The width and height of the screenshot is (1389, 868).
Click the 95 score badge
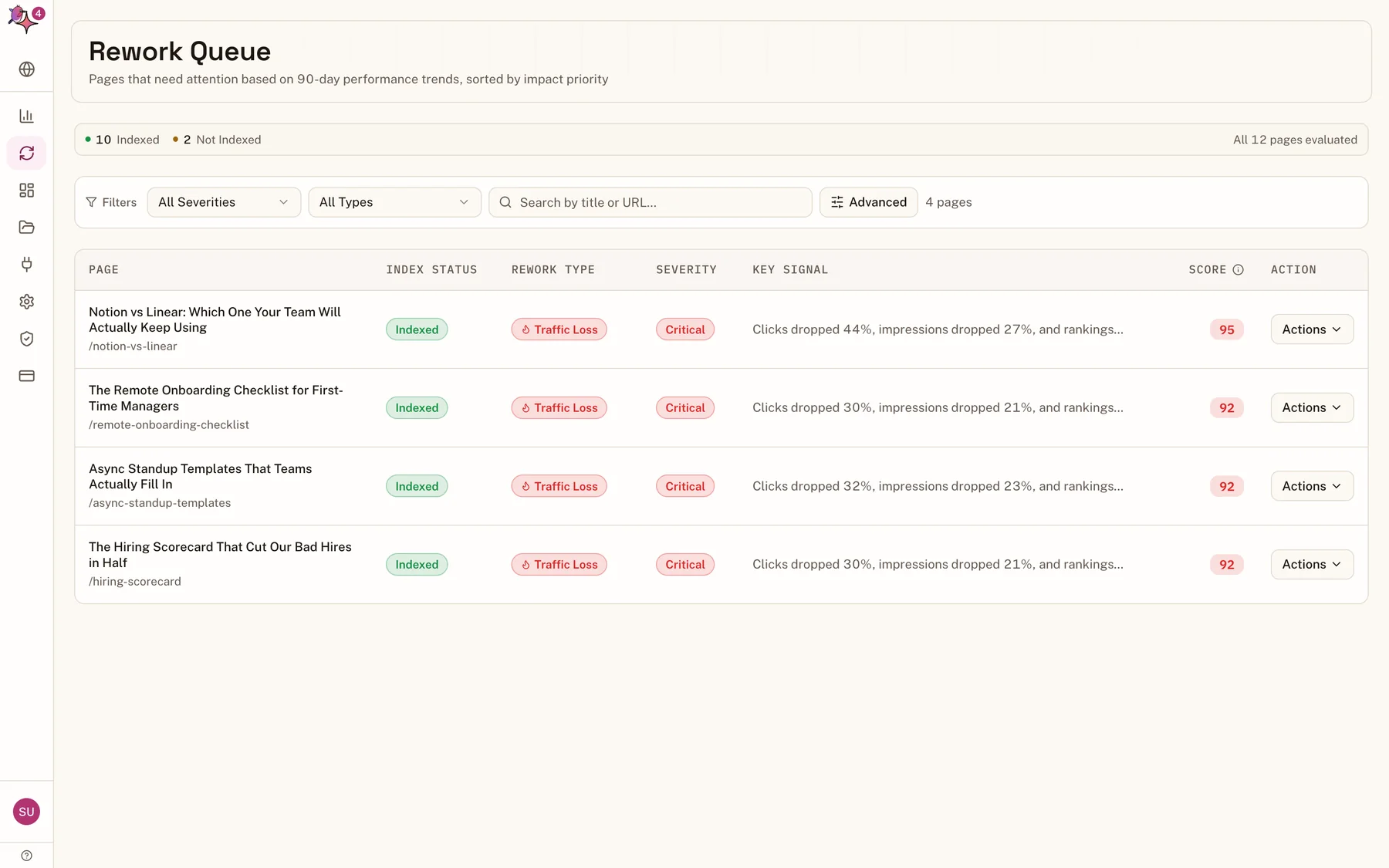pyautogui.click(x=1226, y=329)
